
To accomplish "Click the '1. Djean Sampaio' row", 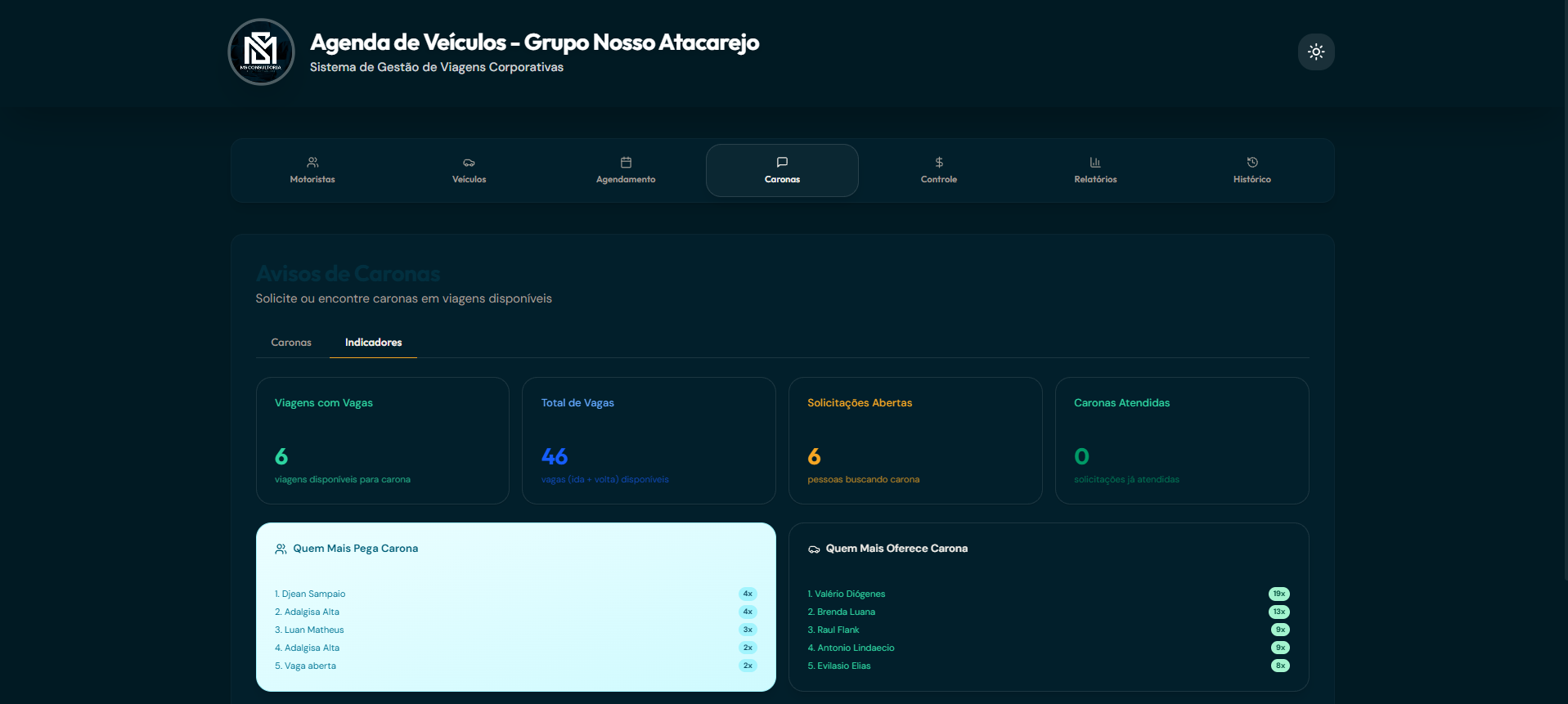I will click(x=516, y=594).
